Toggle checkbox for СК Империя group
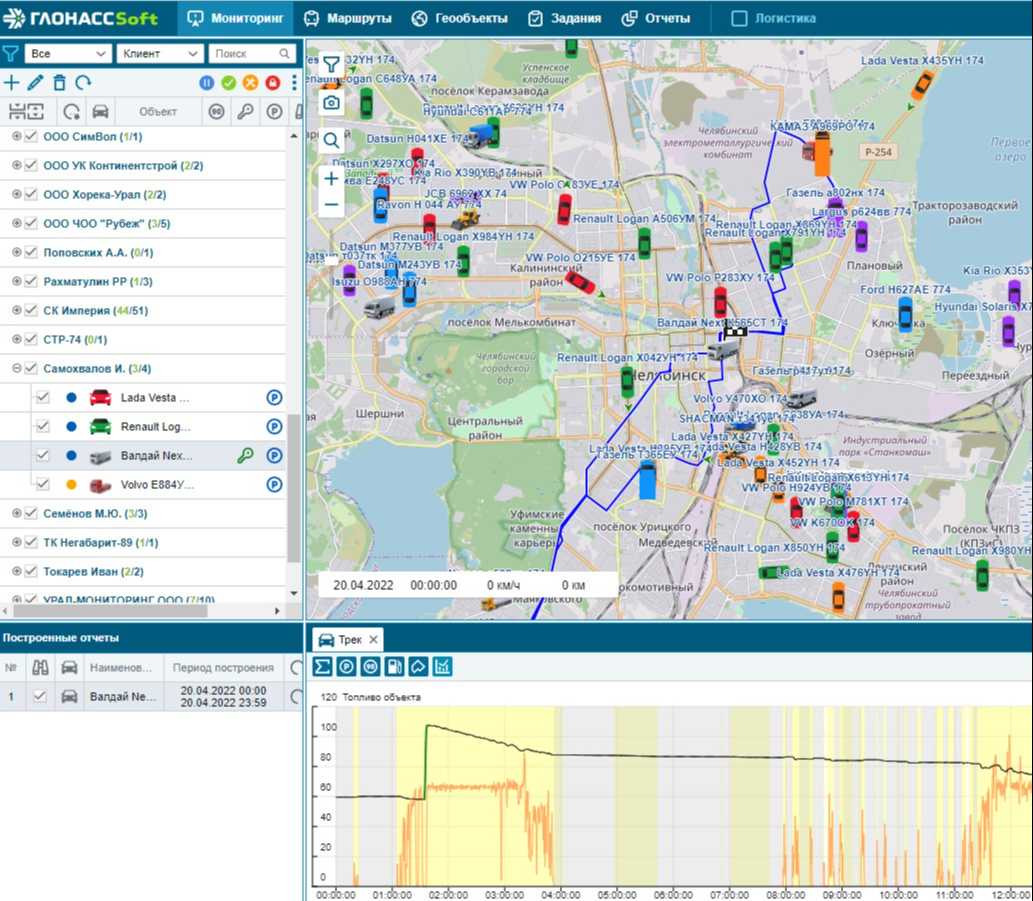This screenshot has width=1033, height=901. tap(30, 310)
